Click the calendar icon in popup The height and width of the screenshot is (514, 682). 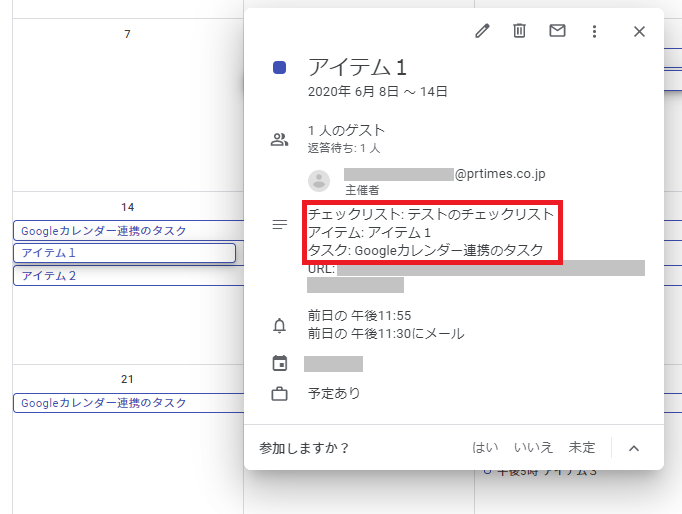click(x=279, y=363)
